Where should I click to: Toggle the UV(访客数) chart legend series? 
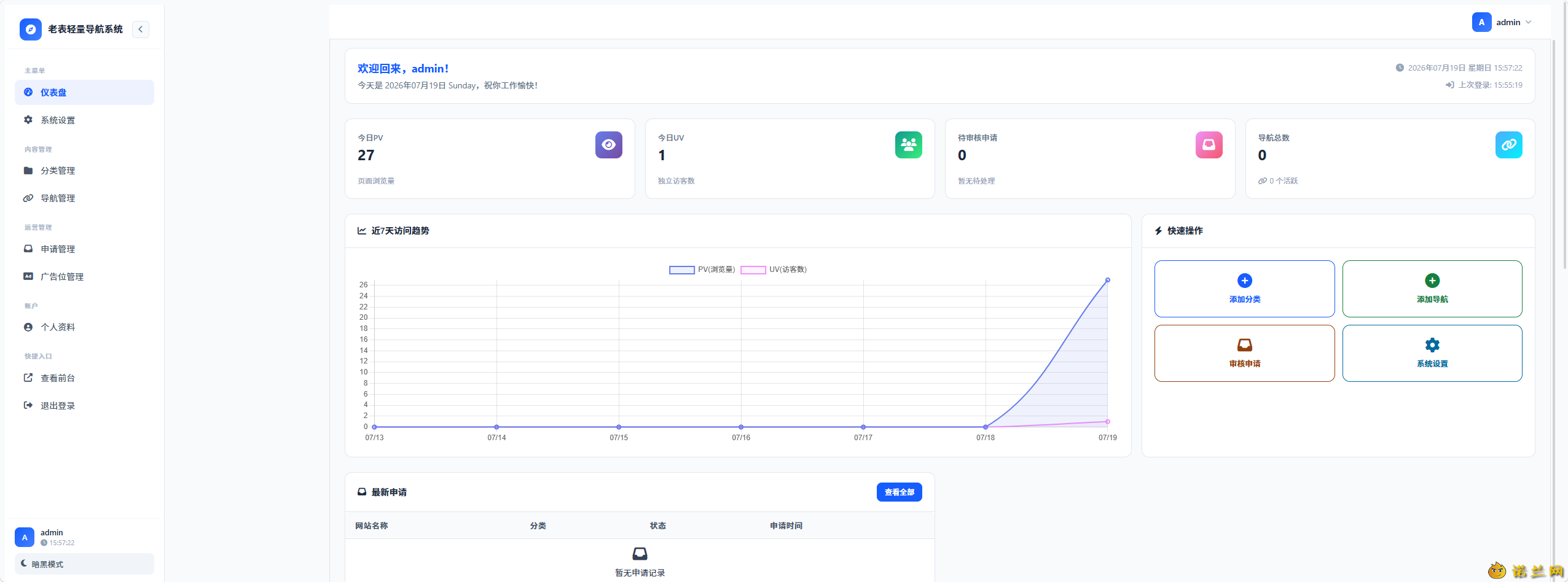(x=774, y=270)
